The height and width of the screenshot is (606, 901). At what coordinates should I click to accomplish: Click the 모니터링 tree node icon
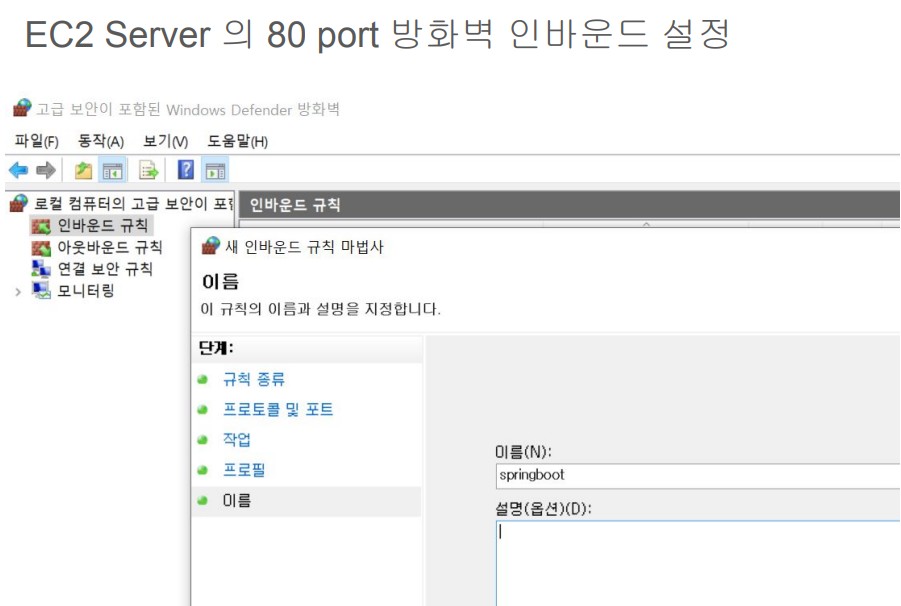[x=41, y=290]
